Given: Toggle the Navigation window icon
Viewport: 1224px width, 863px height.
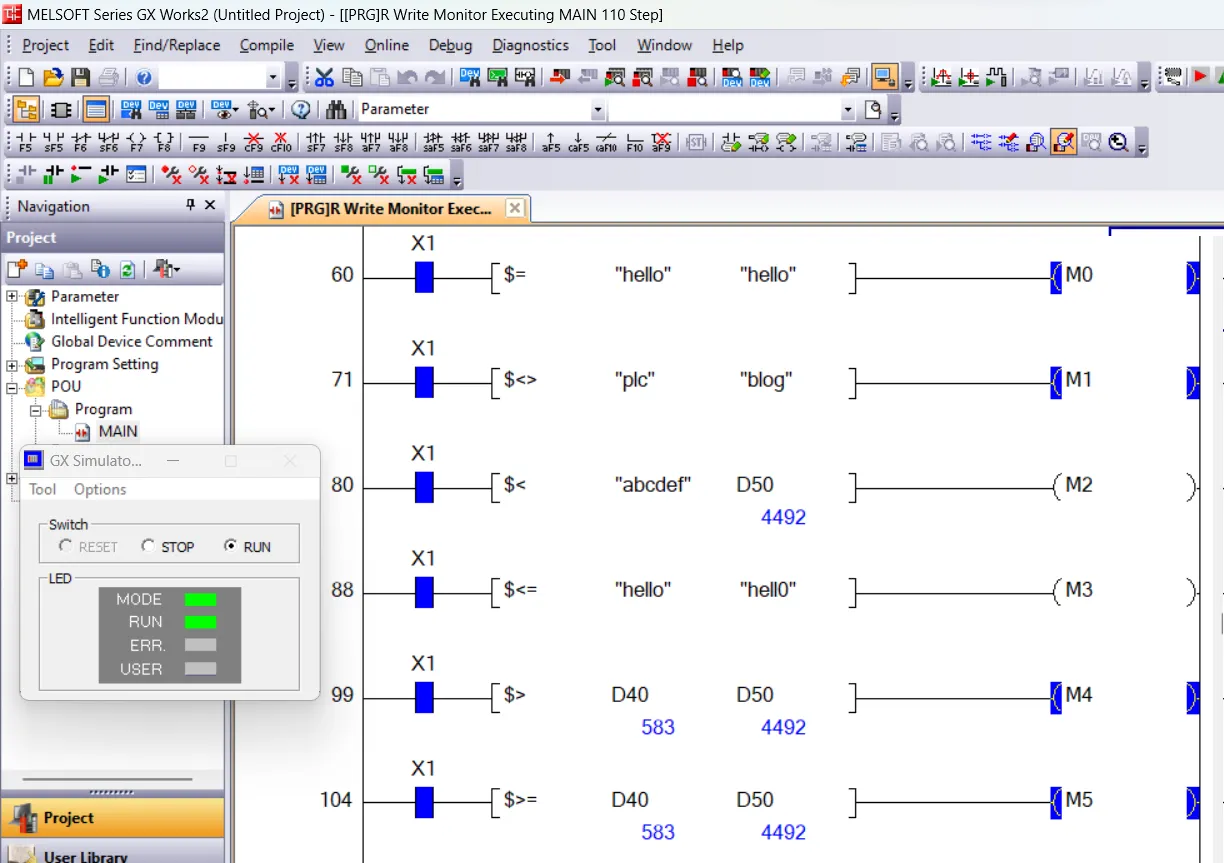Looking at the screenshot, I should (x=27, y=109).
